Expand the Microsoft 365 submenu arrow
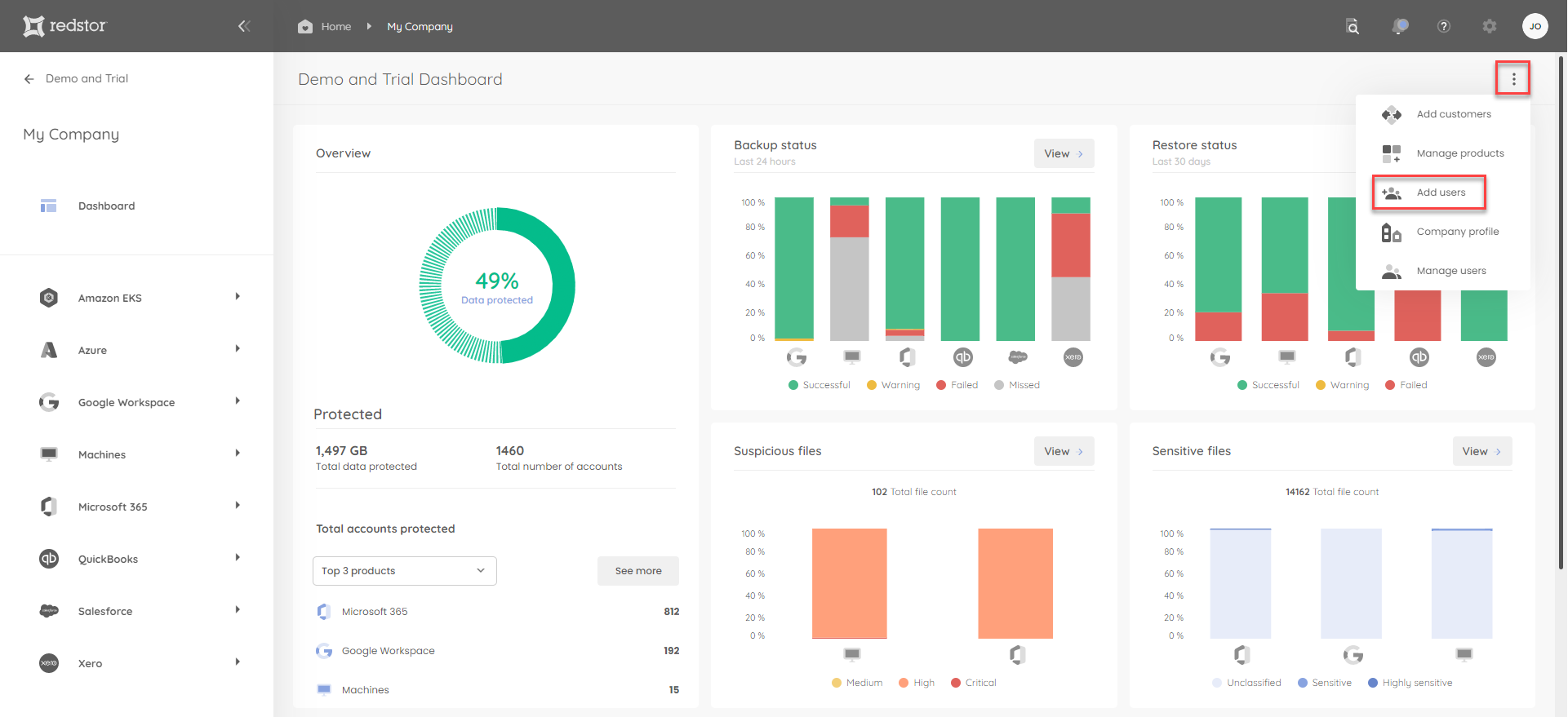The width and height of the screenshot is (1568, 717). pyautogui.click(x=238, y=506)
